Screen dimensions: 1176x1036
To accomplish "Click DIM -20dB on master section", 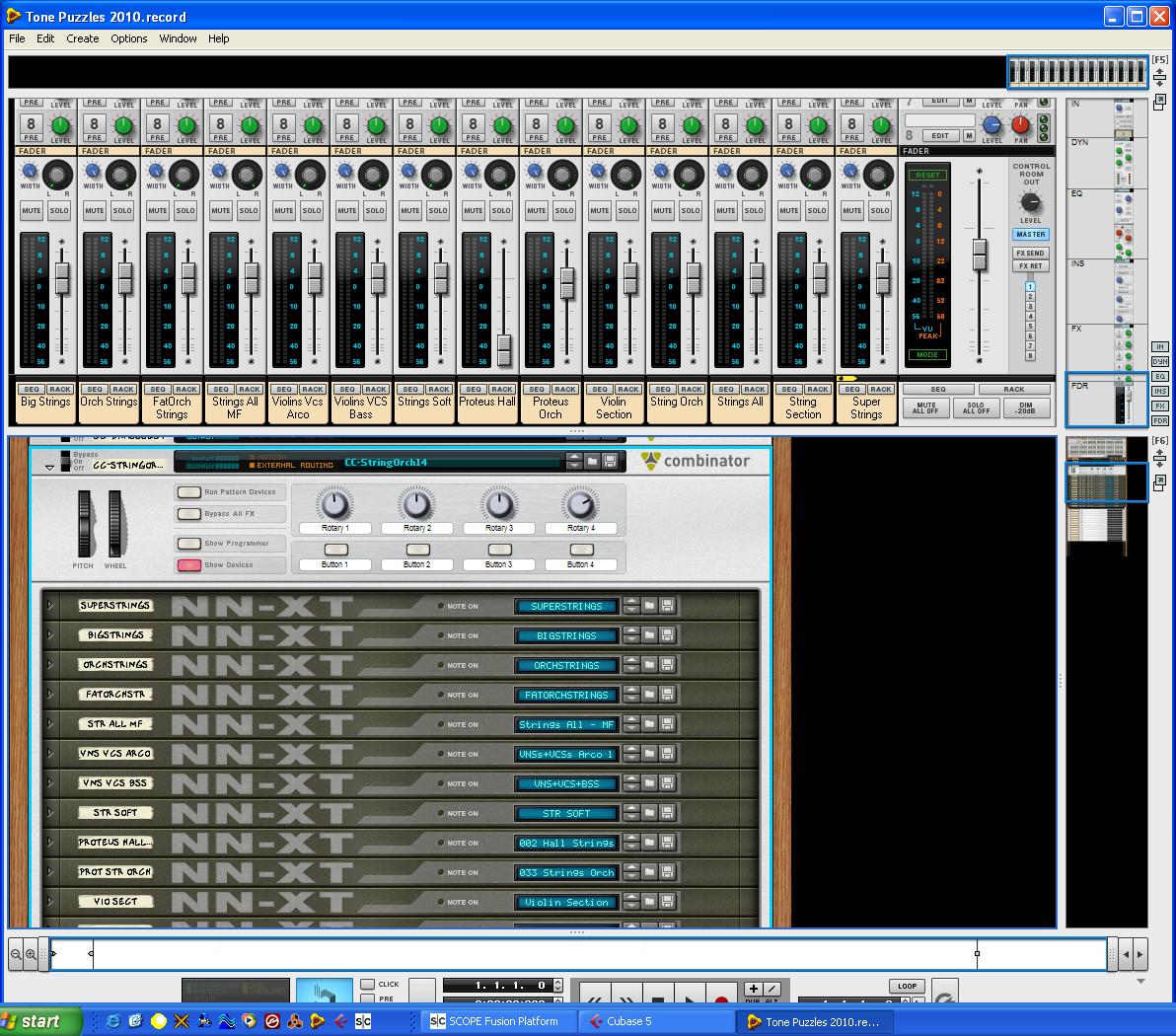I will point(1026,408).
